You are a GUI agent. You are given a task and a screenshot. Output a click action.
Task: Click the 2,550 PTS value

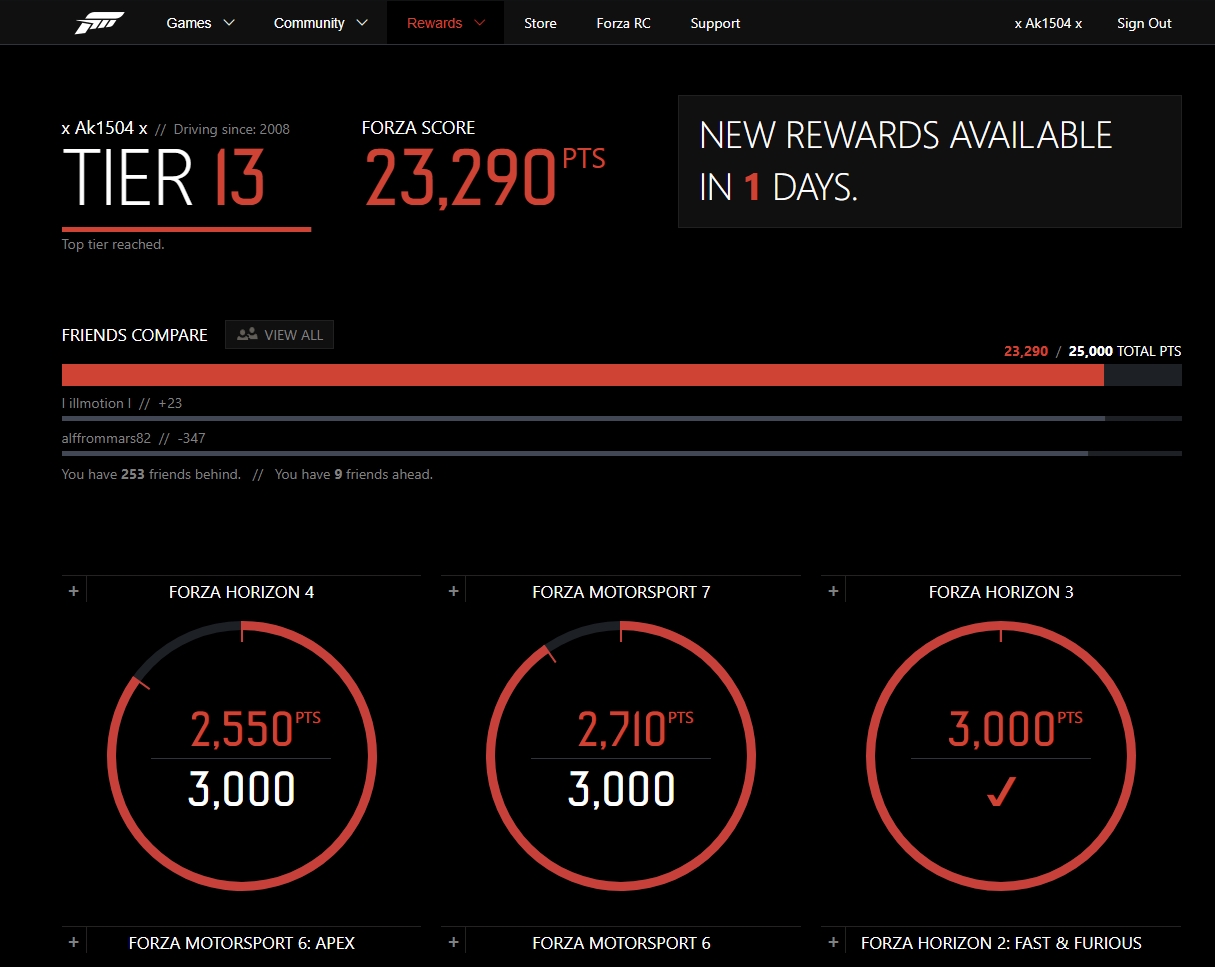(x=255, y=729)
